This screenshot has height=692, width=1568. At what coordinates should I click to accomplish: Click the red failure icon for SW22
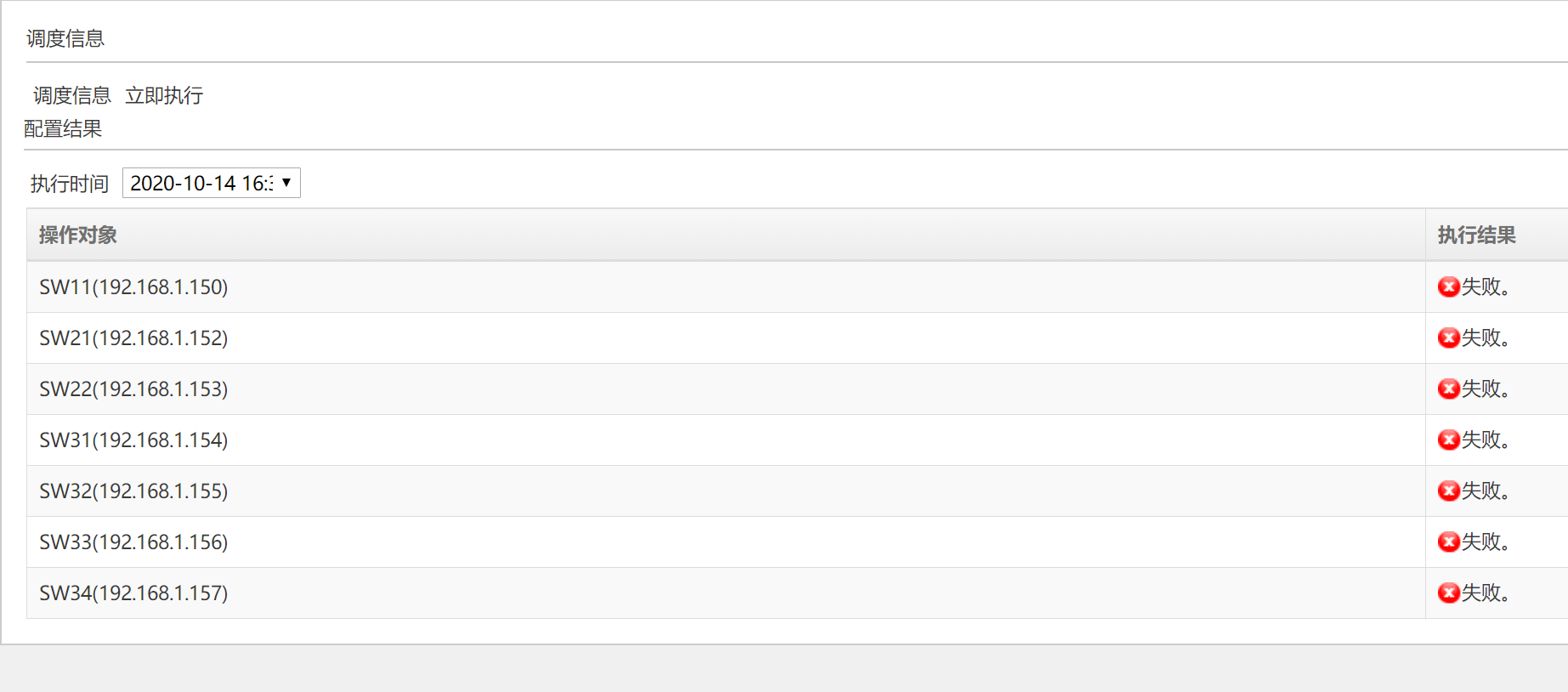[x=1448, y=389]
